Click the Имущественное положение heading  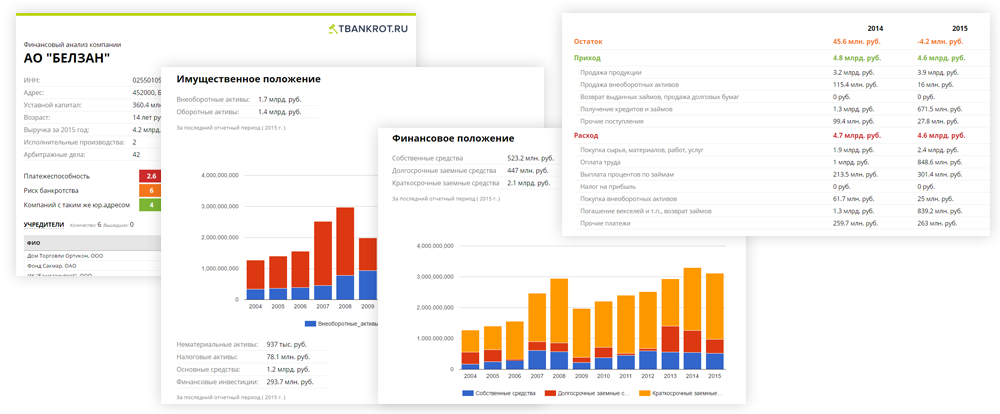click(x=248, y=79)
